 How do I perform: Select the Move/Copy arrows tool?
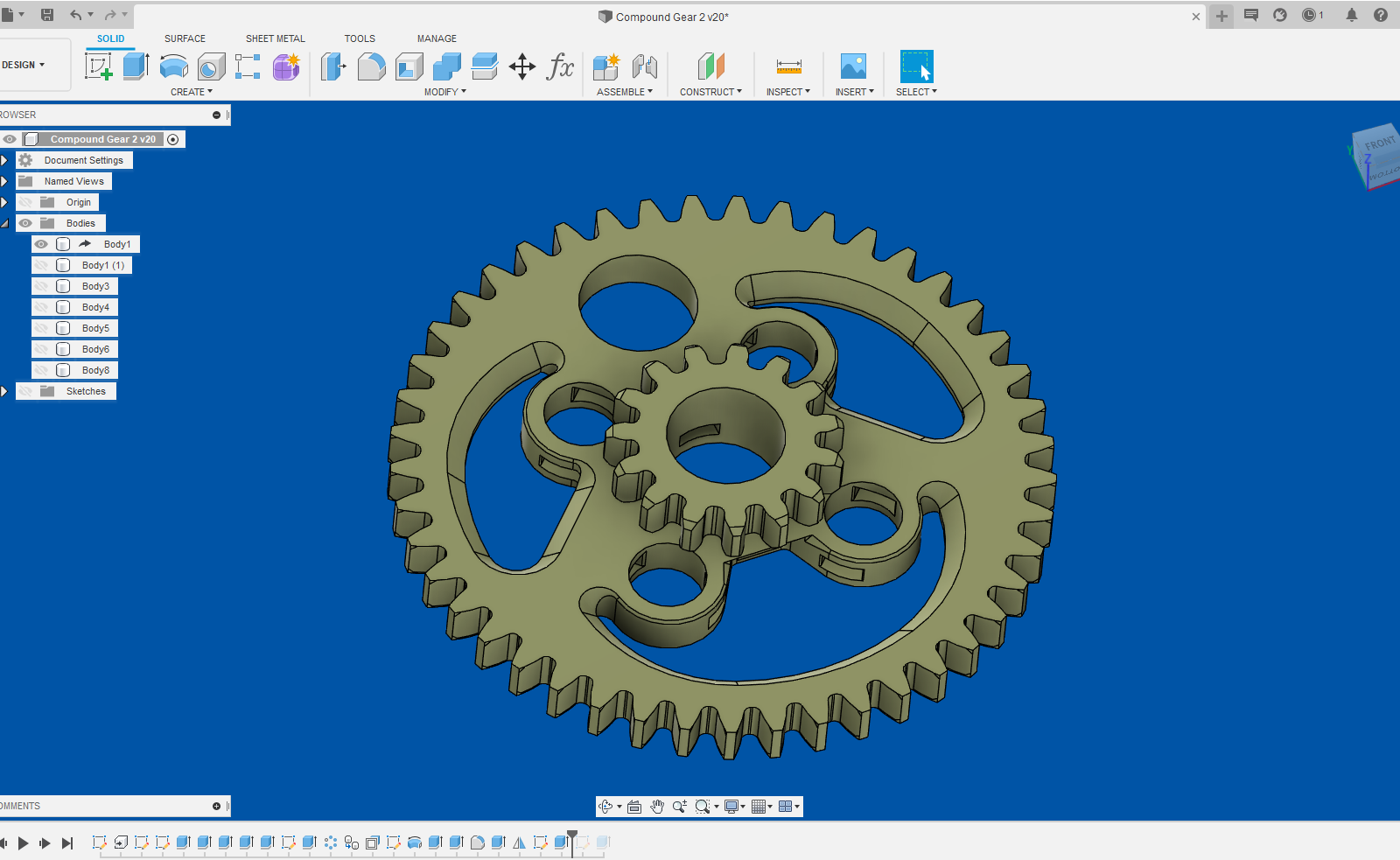coord(522,66)
